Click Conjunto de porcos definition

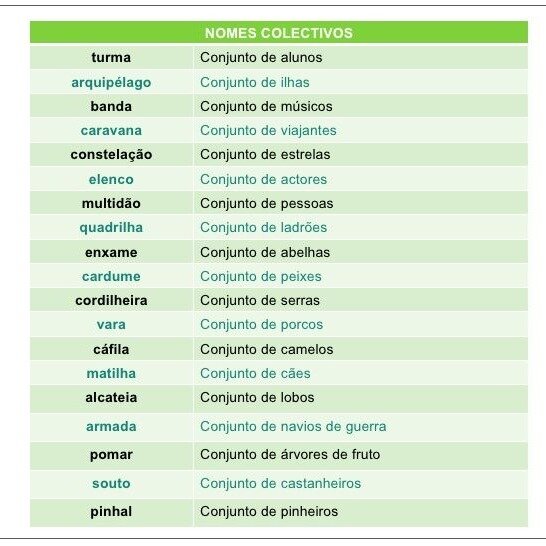point(262,325)
